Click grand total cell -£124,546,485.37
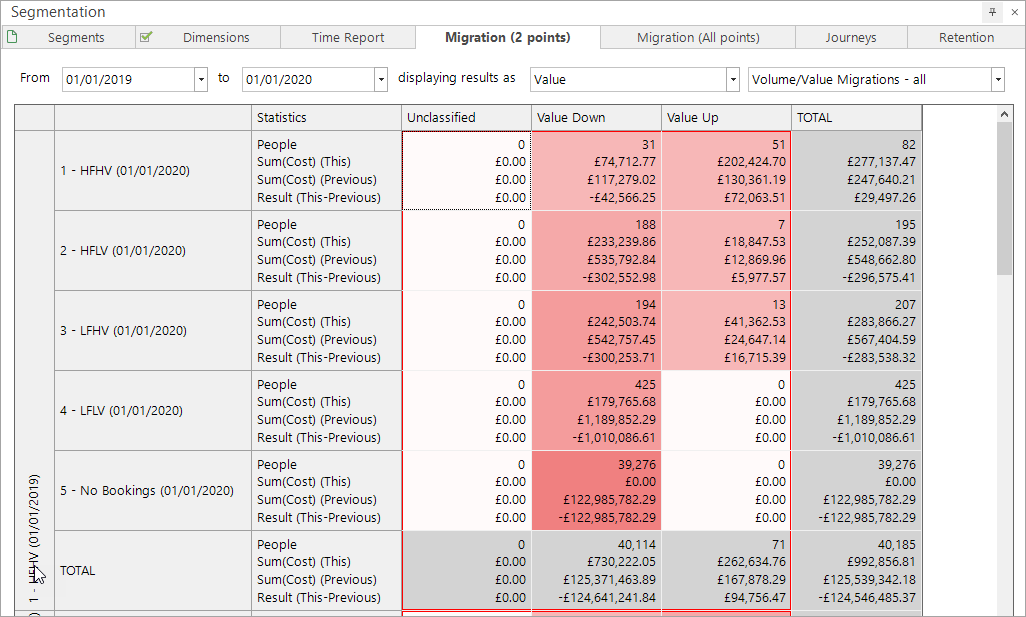Image resolution: width=1026 pixels, height=617 pixels. (x=867, y=597)
